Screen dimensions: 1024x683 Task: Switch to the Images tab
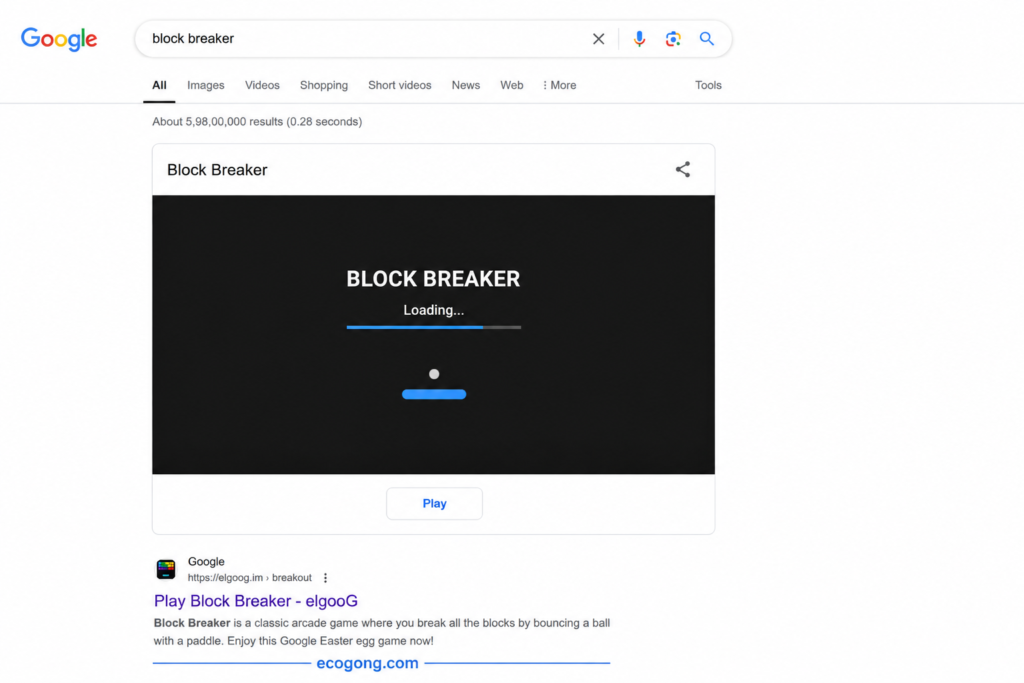[206, 86]
